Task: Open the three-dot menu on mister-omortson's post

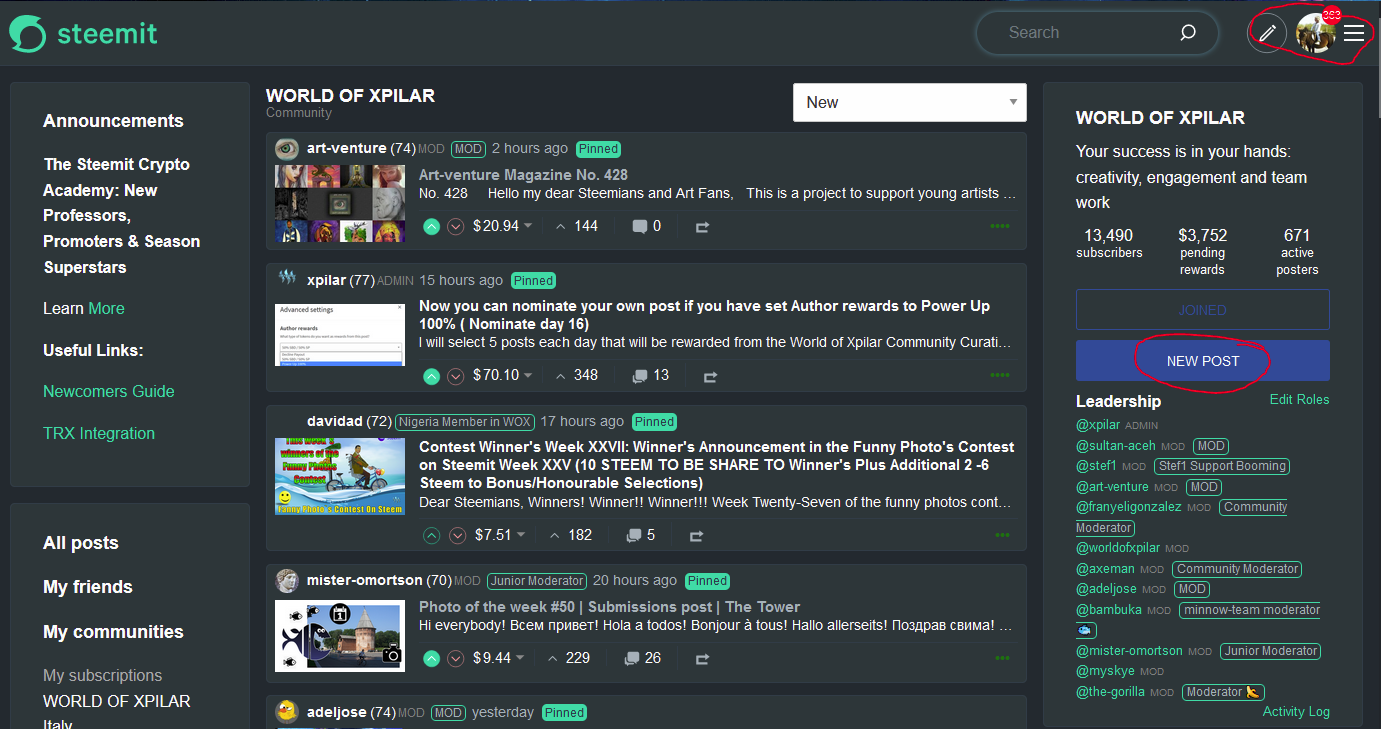Action: 1002,658
